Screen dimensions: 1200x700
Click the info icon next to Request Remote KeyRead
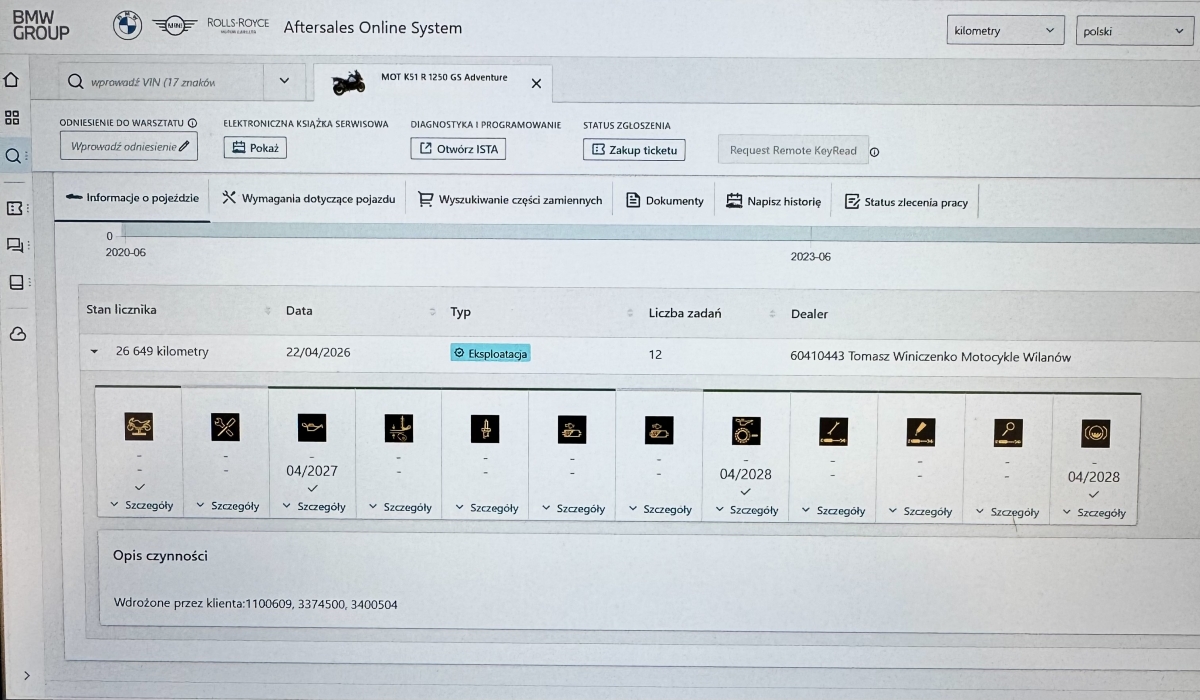[x=874, y=152]
